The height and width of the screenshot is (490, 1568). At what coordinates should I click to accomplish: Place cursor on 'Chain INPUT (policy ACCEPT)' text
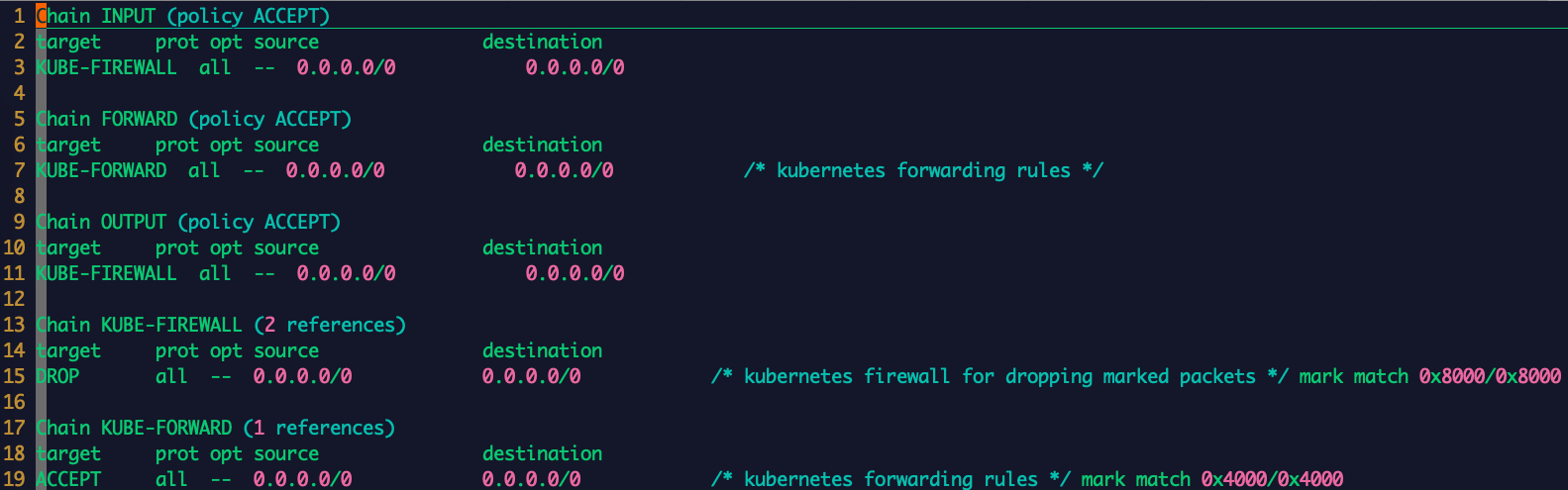tap(183, 16)
